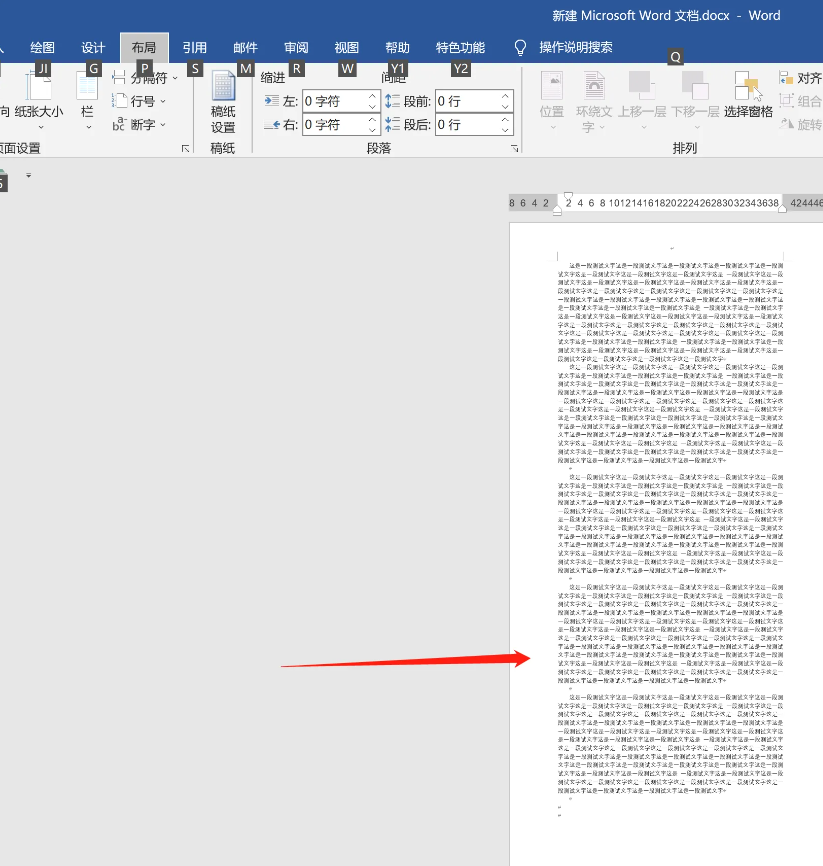Increase the left indent value

(372, 96)
